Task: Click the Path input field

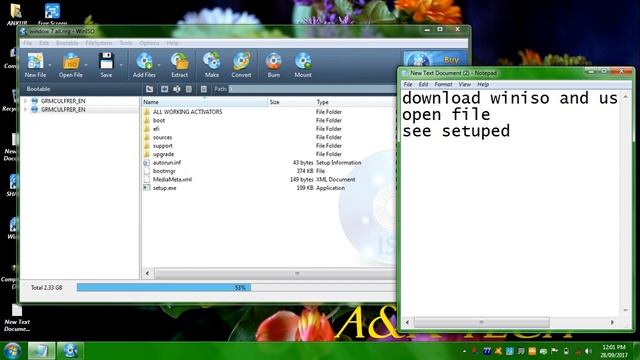Action: click(312, 89)
